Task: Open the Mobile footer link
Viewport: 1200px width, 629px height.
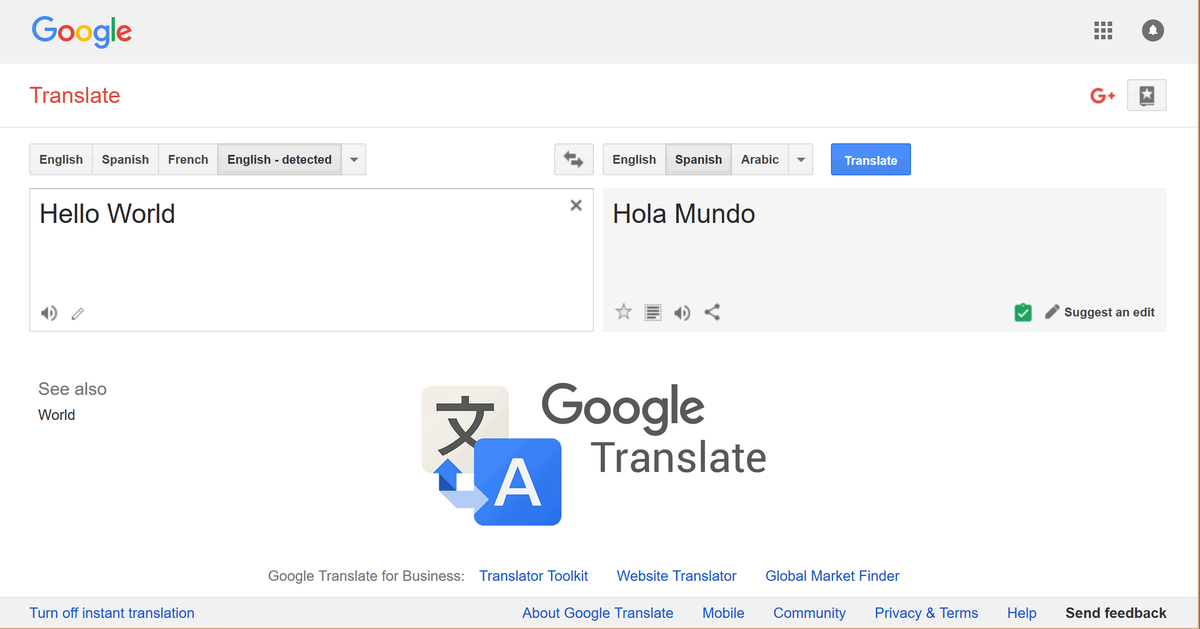Action: (x=723, y=613)
